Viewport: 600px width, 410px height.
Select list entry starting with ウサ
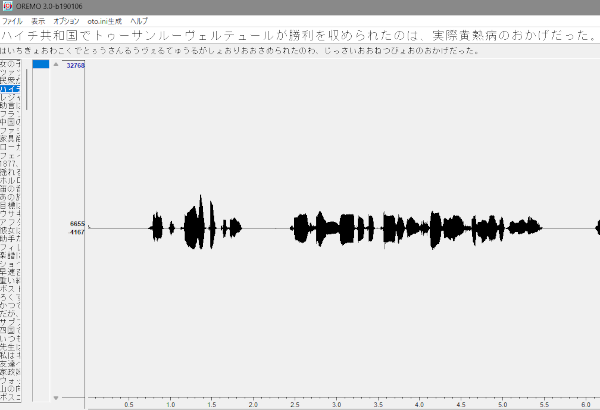(x=10, y=214)
